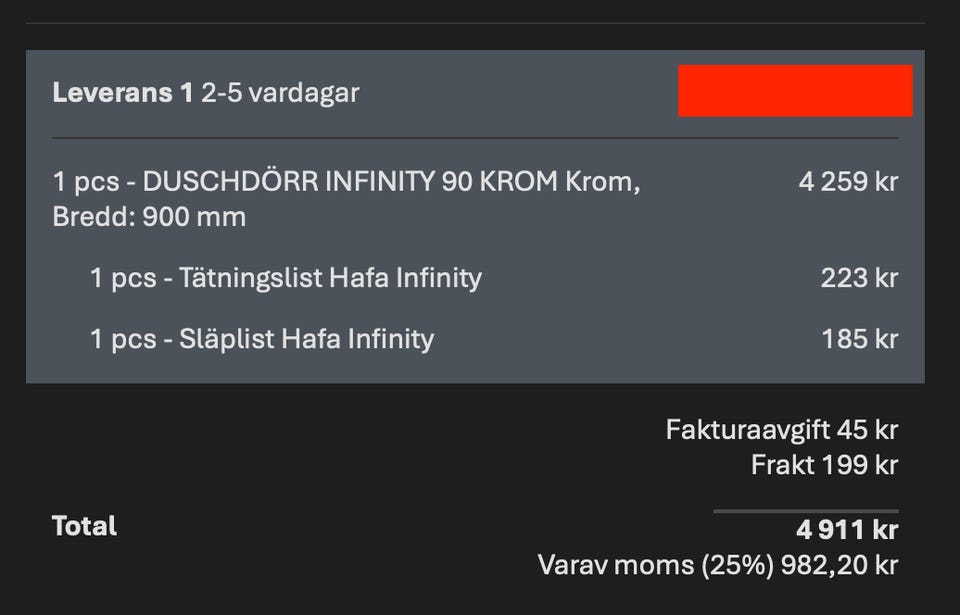
Task: Click the divider line under Leverans 1
Action: coord(475,138)
